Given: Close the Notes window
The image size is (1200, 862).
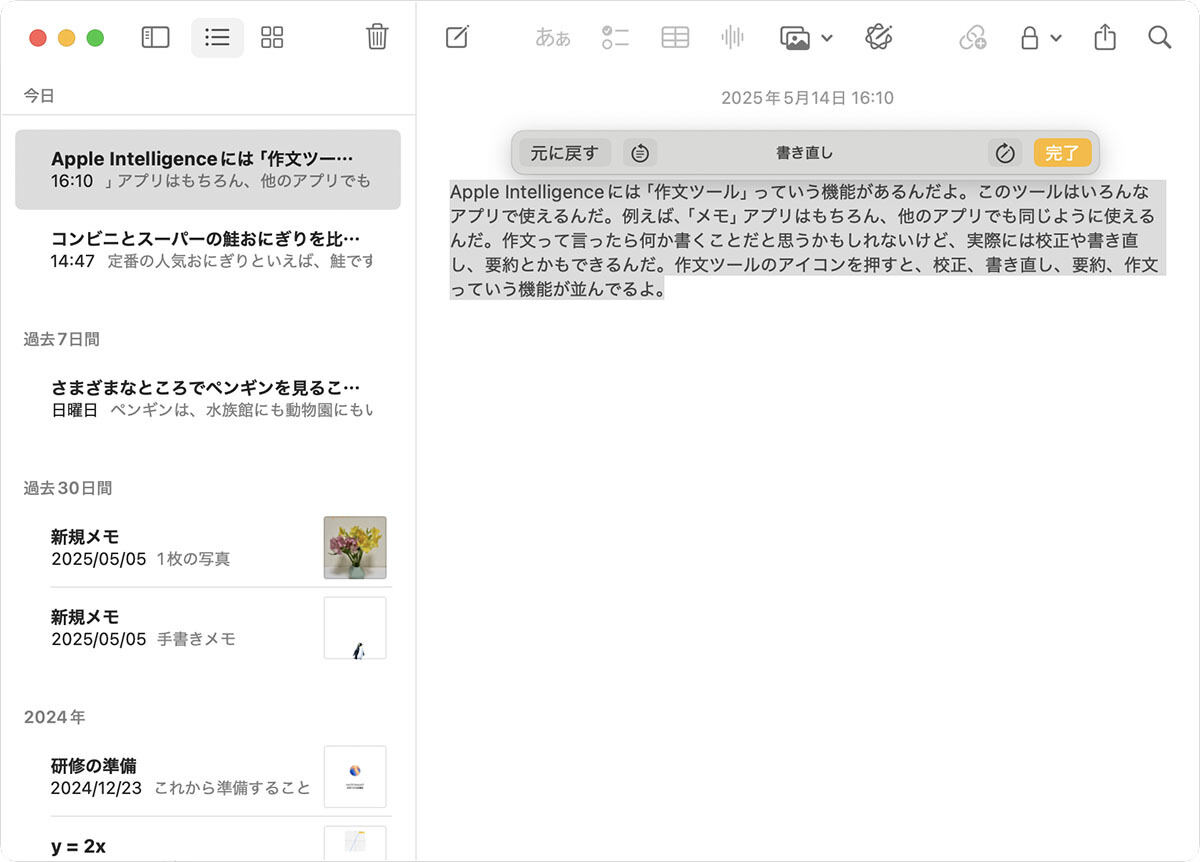Looking at the screenshot, I should pos(38,38).
